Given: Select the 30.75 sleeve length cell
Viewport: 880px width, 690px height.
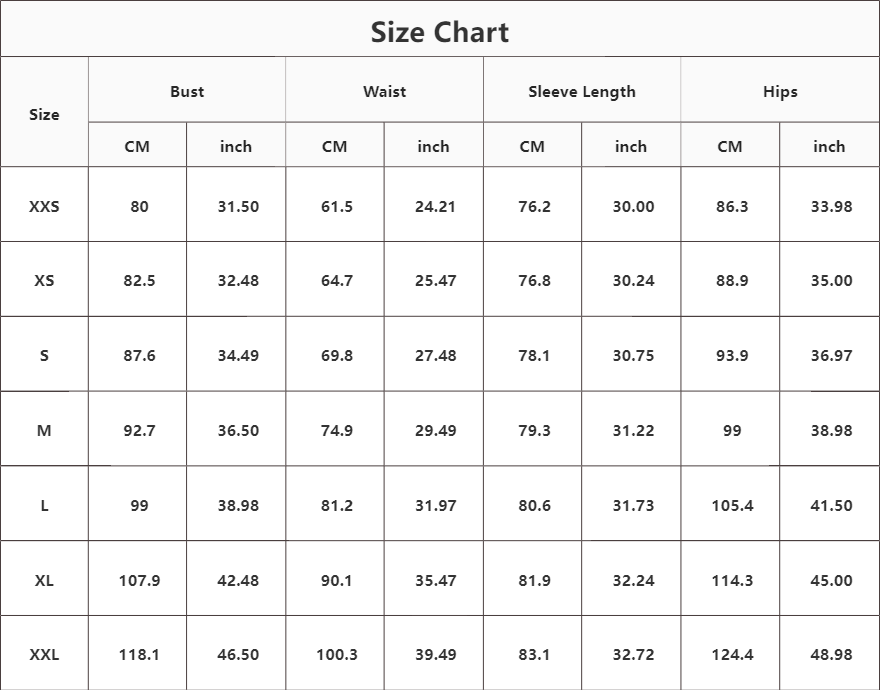Looking at the screenshot, I should coord(633,356).
